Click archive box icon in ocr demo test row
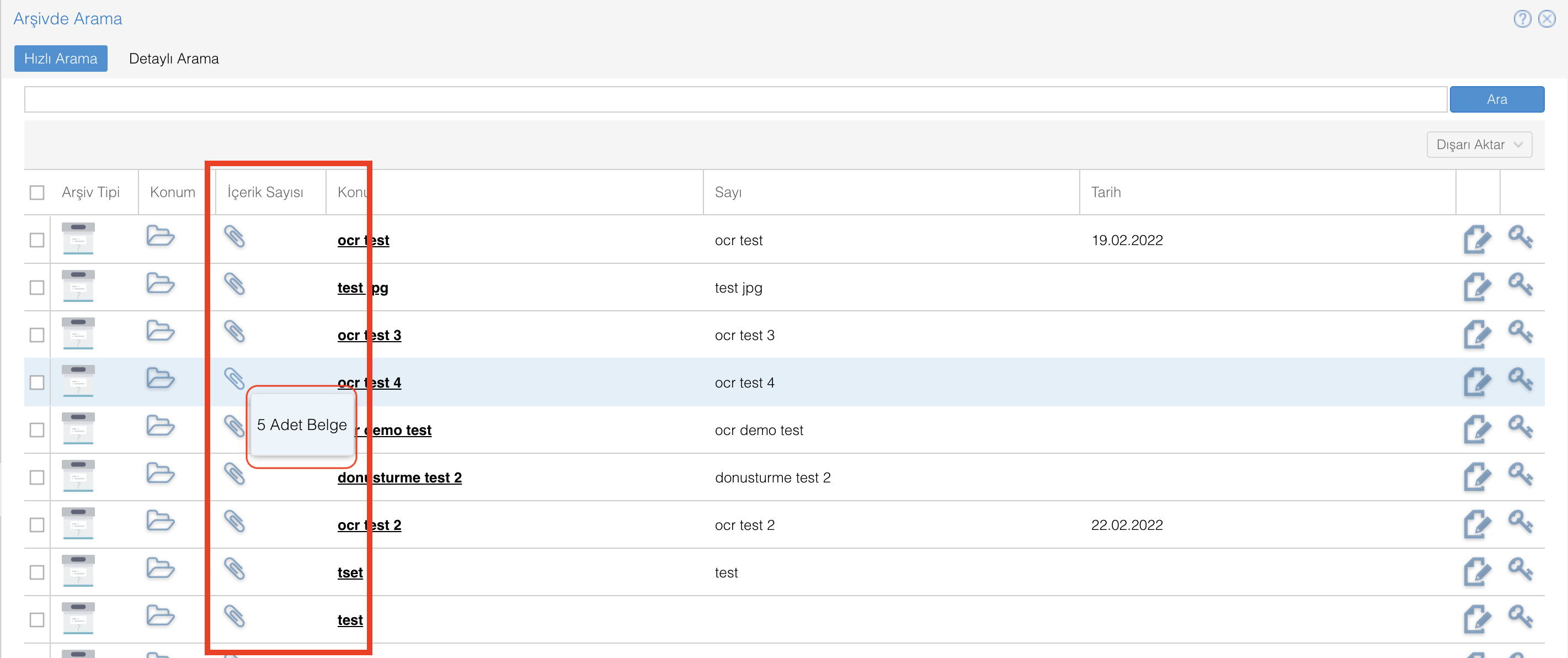 78,428
